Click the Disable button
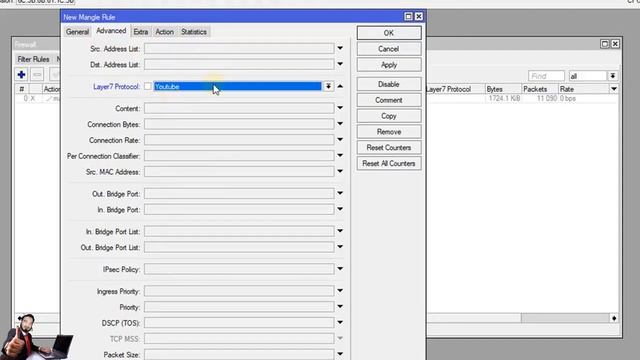Screen dimensions: 640x360 point(389,84)
